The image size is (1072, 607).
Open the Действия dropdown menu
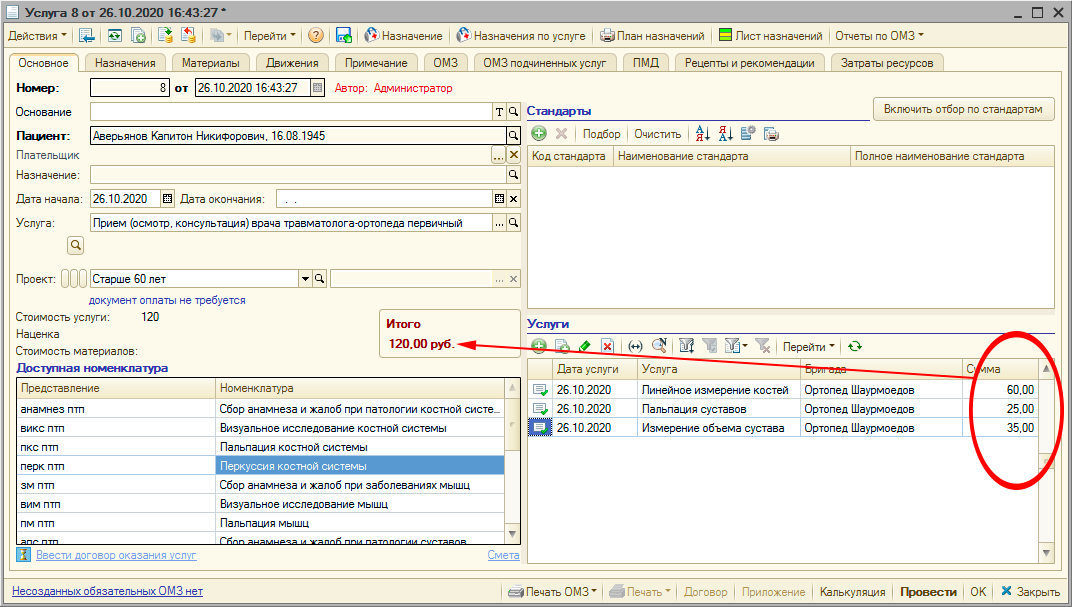tap(38, 36)
